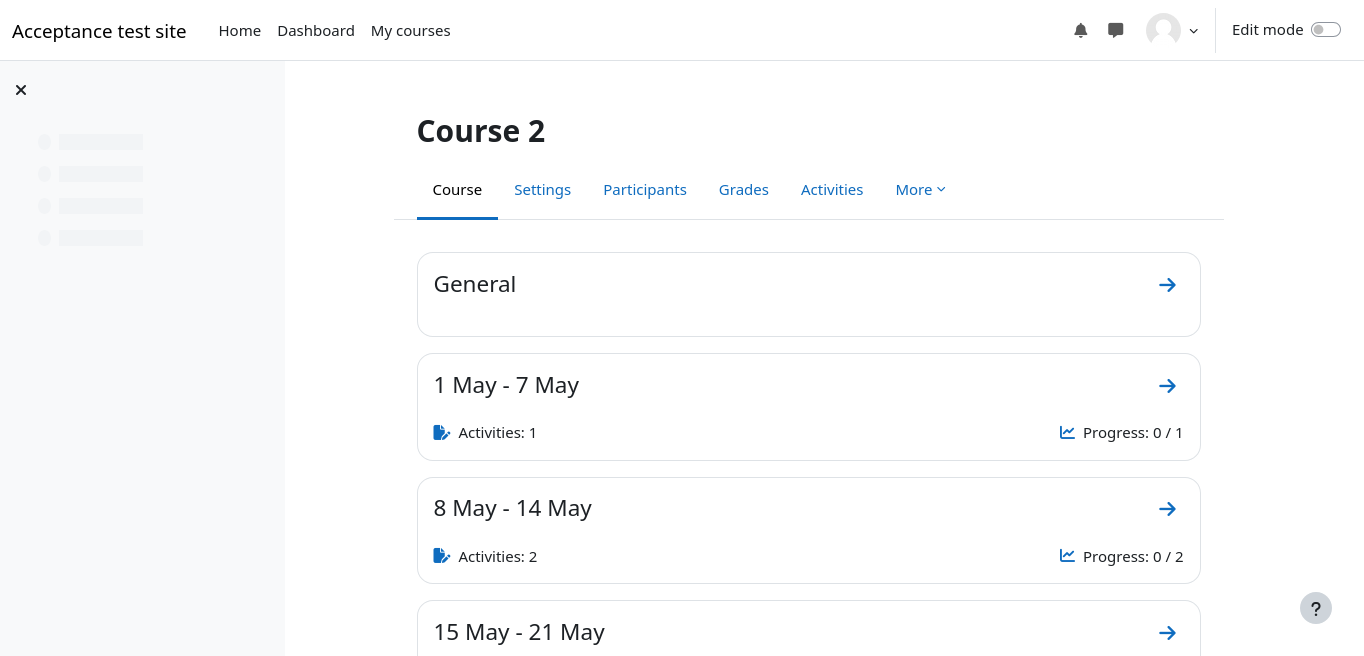Go to Dashboard in the top navigation
1364x656 pixels.
315,31
